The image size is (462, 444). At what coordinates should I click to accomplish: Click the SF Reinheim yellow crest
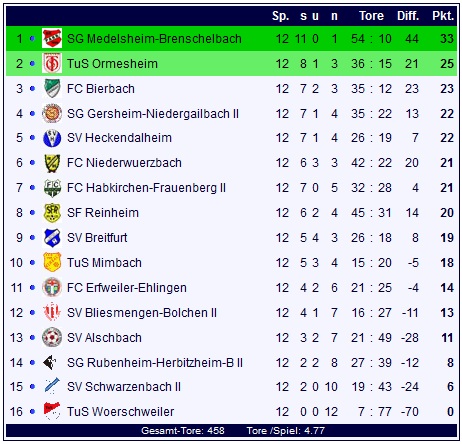coord(52,213)
